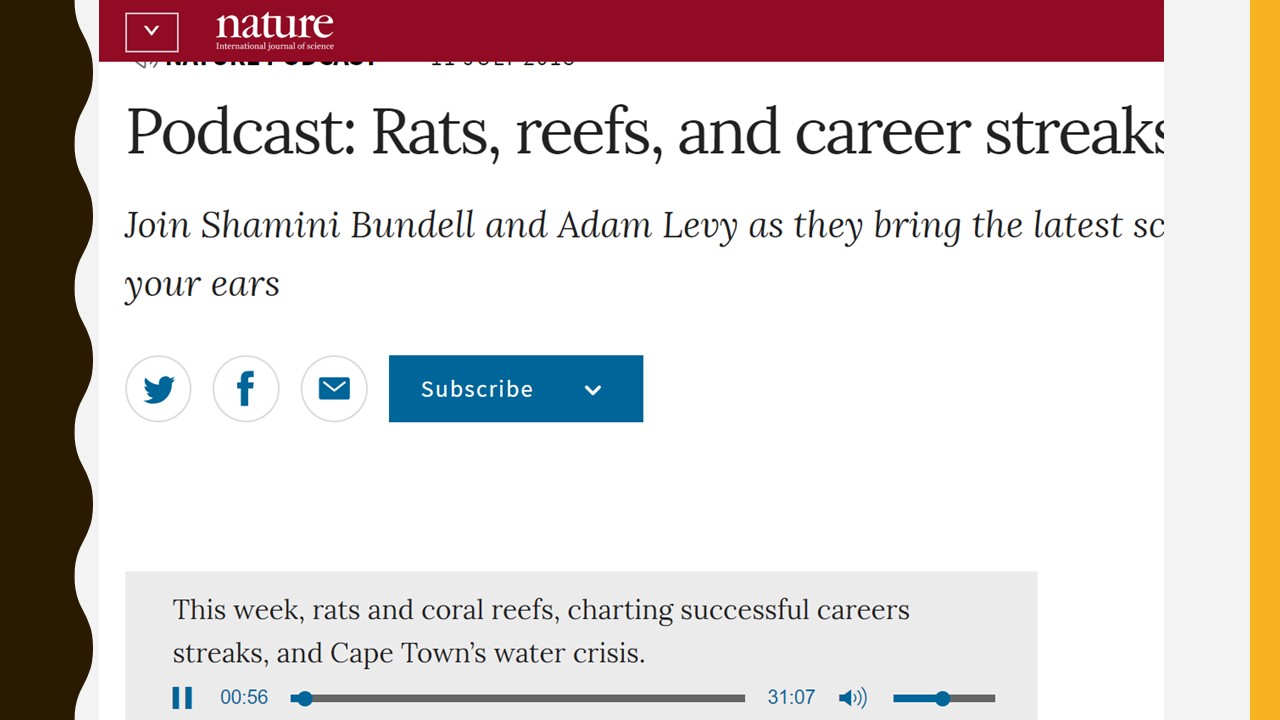
Task: Click the podcast speaker icon beside category
Action: click(146, 59)
